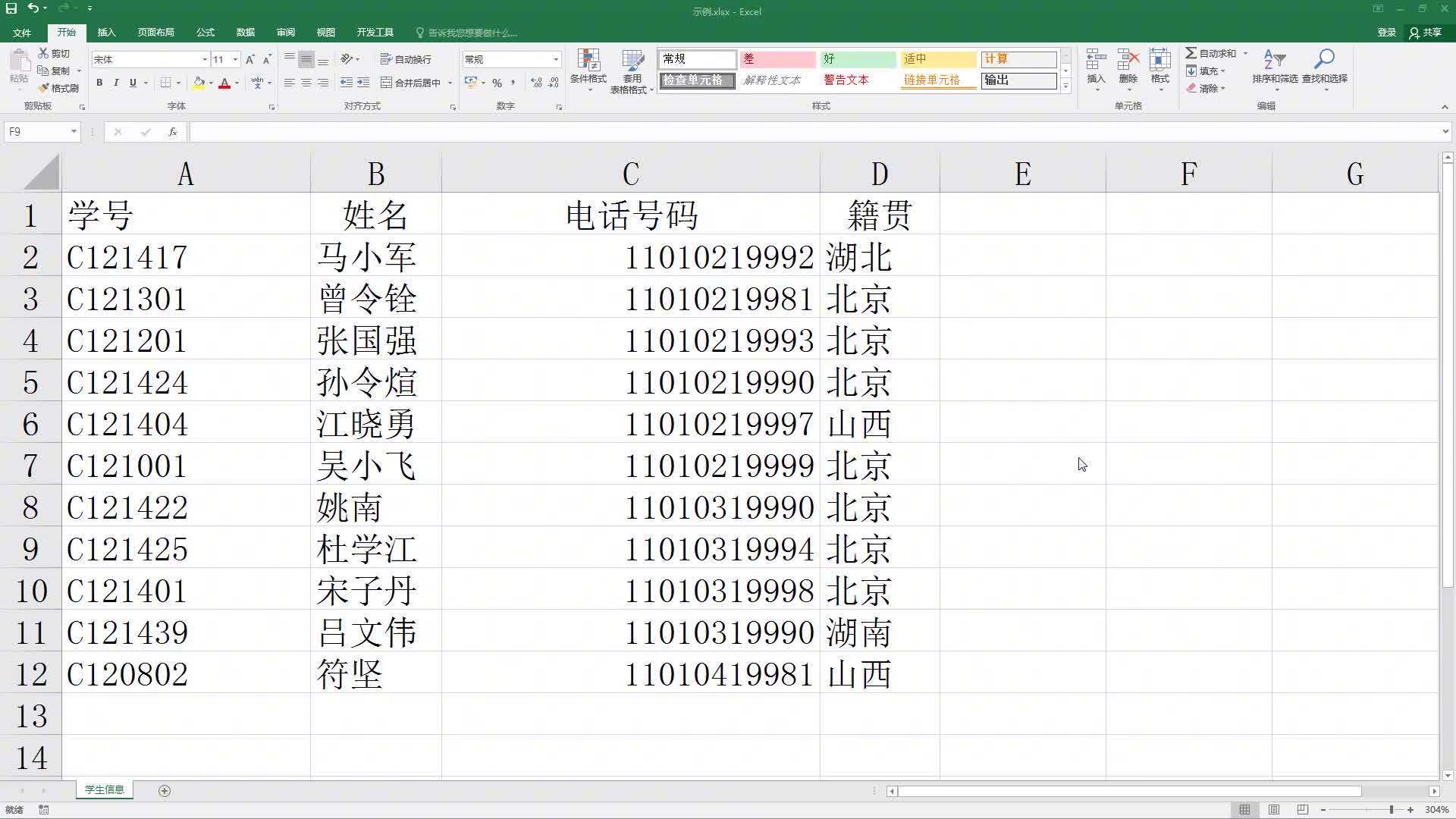Toggle bold formatting
This screenshot has width=1456, height=819.
(99, 83)
